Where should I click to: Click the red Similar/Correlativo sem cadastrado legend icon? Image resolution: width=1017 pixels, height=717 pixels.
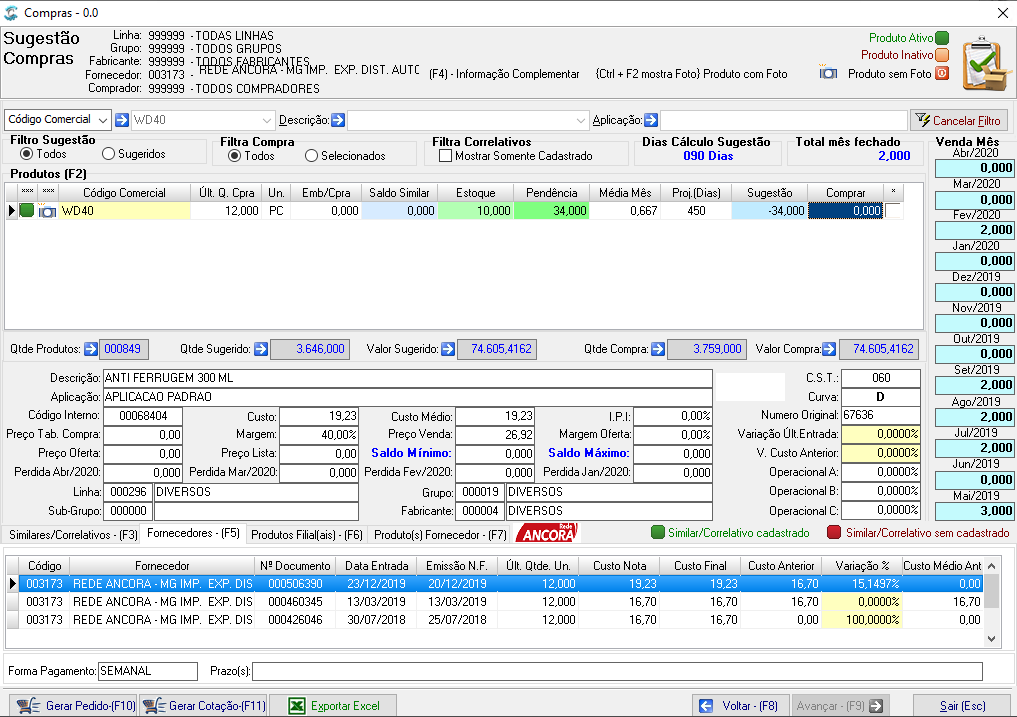835,533
